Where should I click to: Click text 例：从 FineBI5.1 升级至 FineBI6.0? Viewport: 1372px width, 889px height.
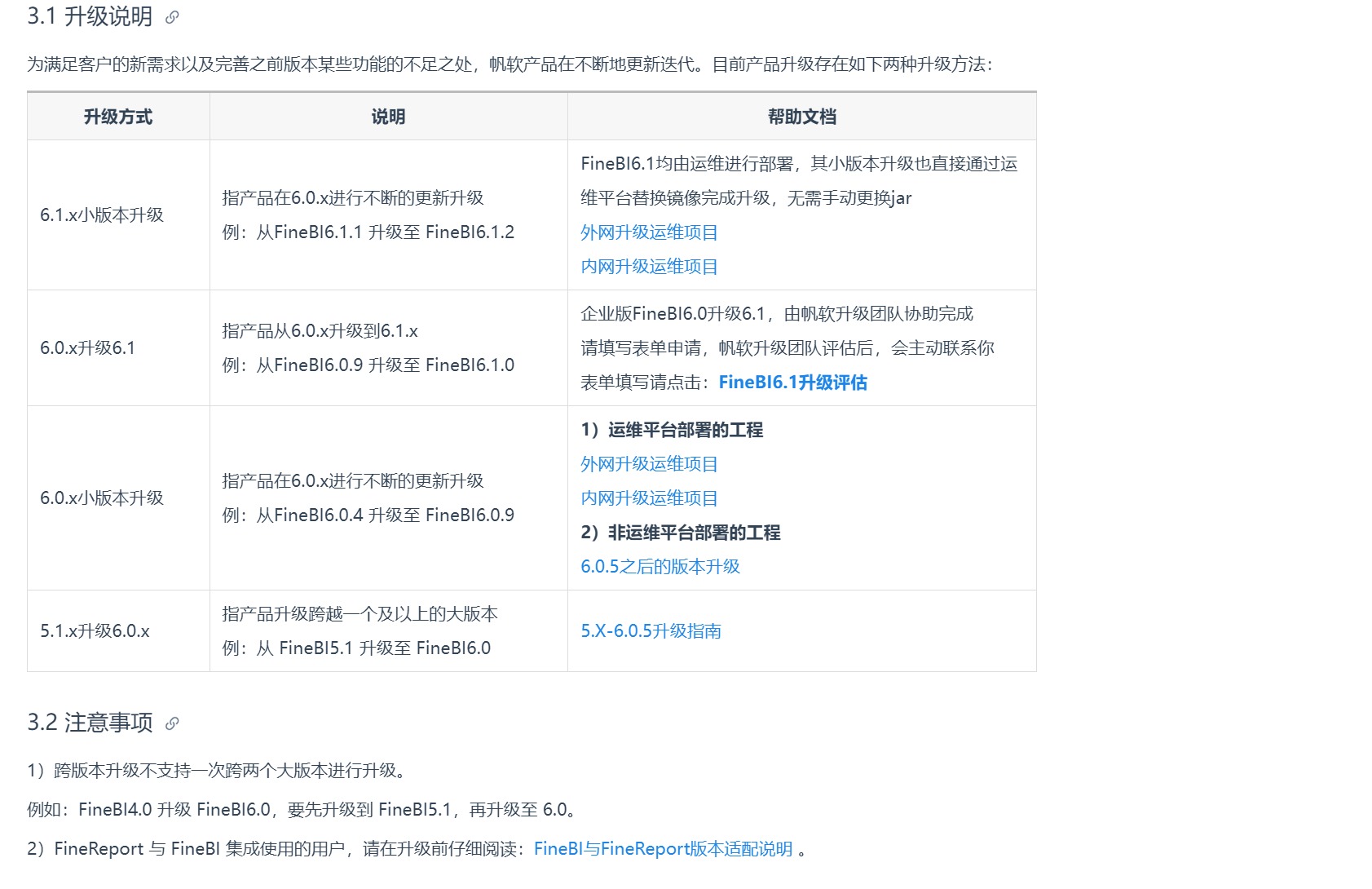tap(356, 648)
